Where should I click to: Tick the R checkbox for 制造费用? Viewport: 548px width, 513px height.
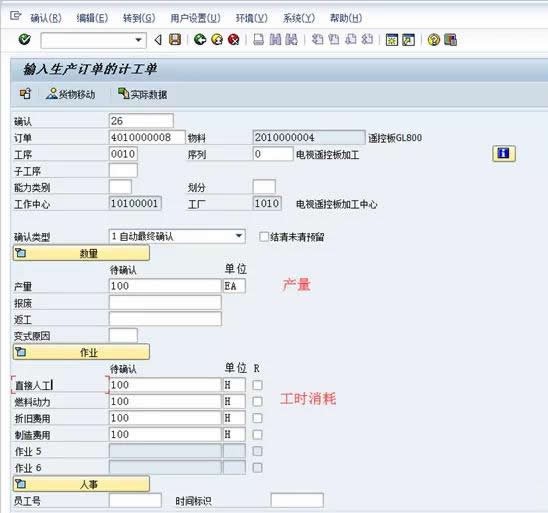pos(257,435)
